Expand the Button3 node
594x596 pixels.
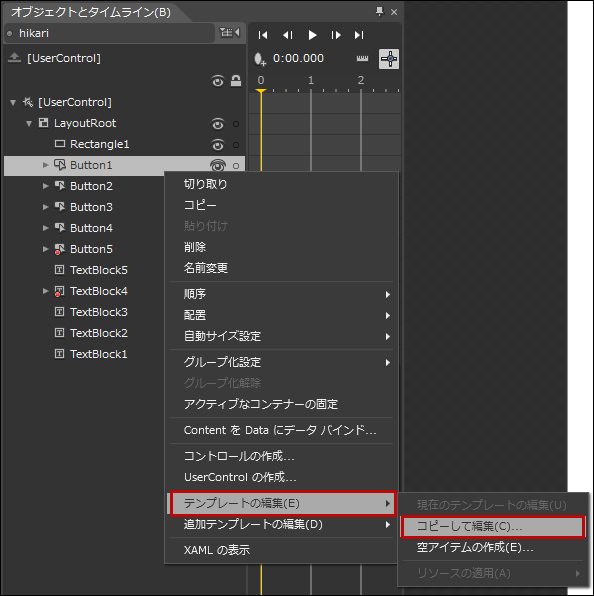[46, 207]
